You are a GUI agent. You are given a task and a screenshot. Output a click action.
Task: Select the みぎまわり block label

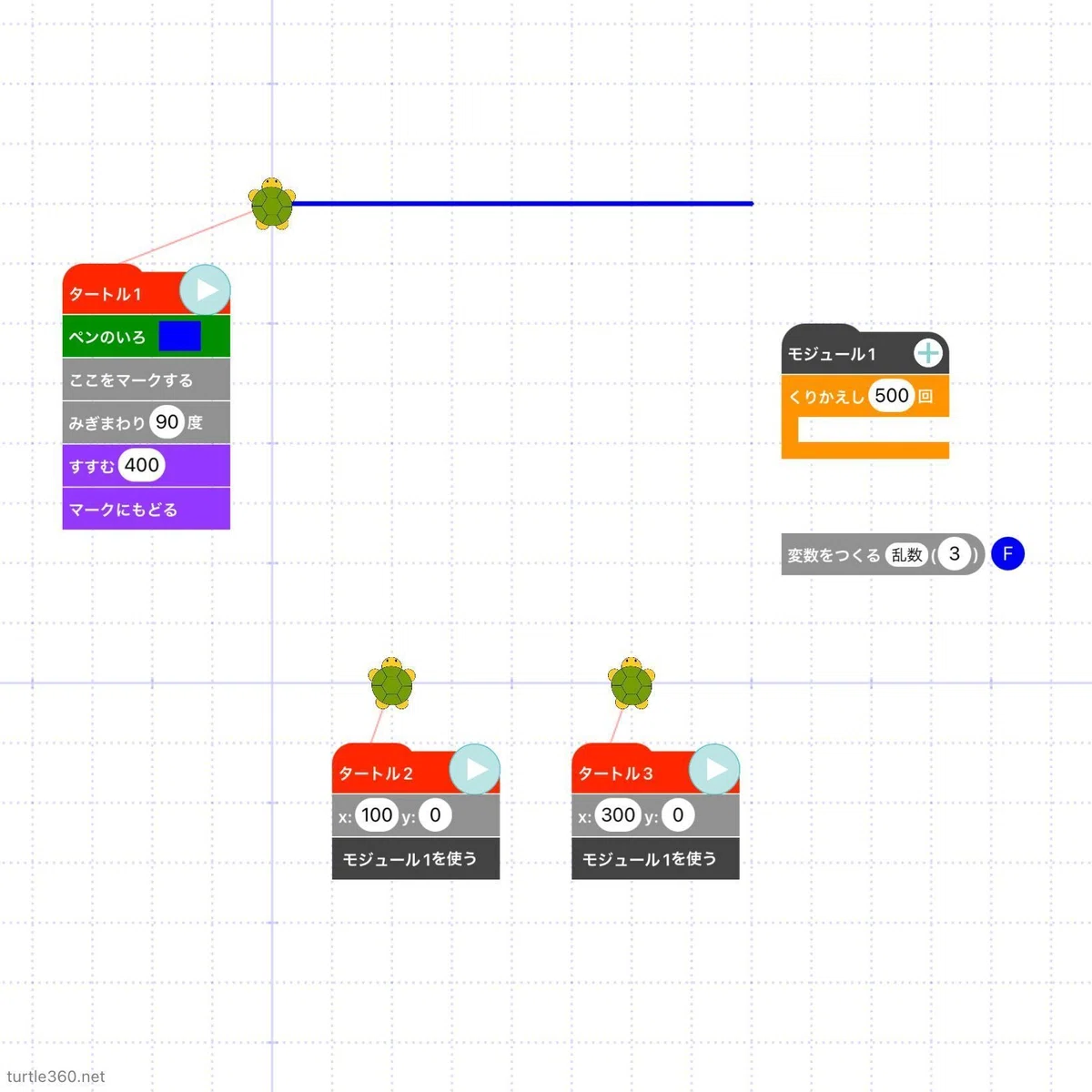(x=107, y=423)
